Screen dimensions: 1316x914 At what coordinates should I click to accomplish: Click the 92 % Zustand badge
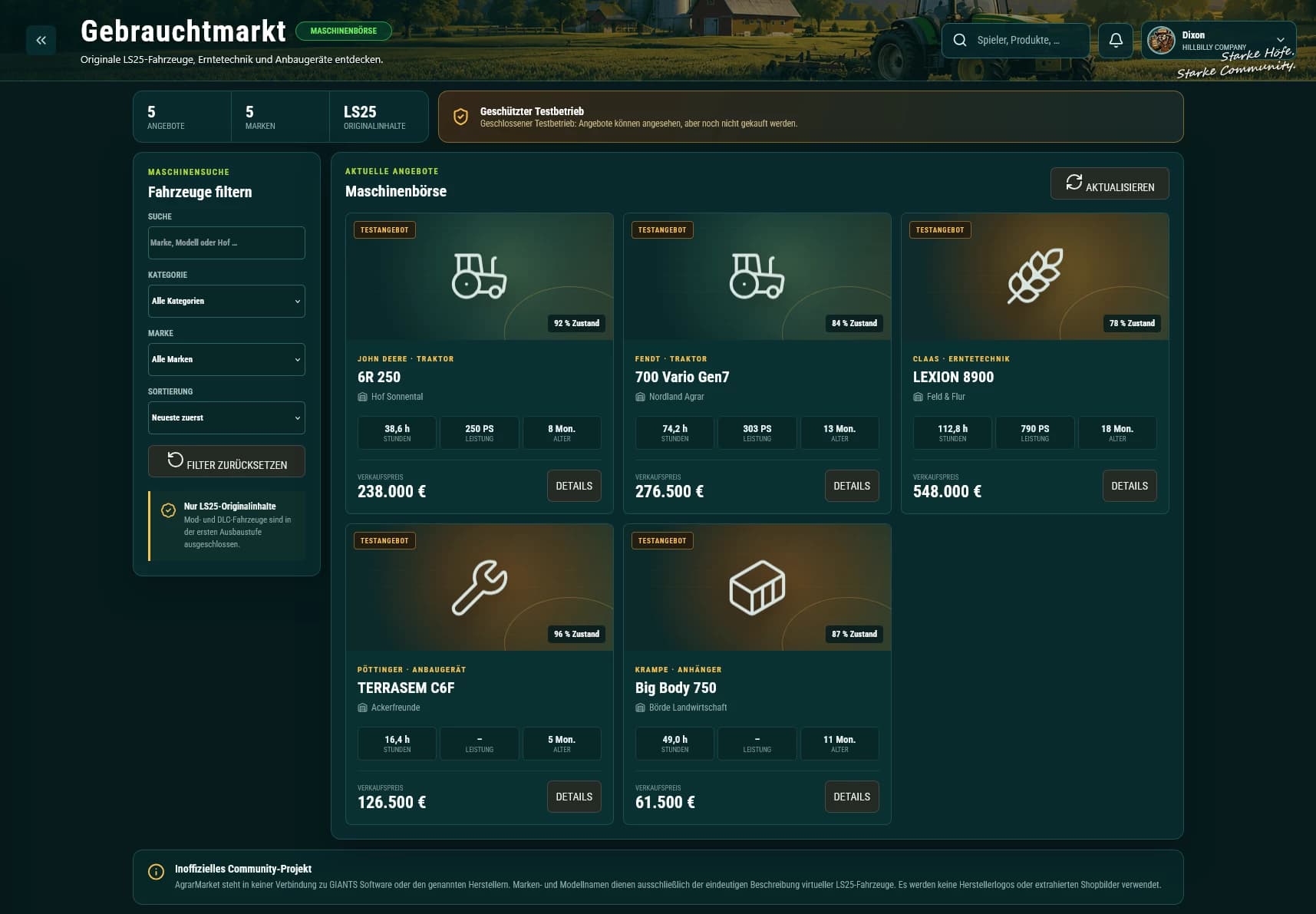point(576,323)
